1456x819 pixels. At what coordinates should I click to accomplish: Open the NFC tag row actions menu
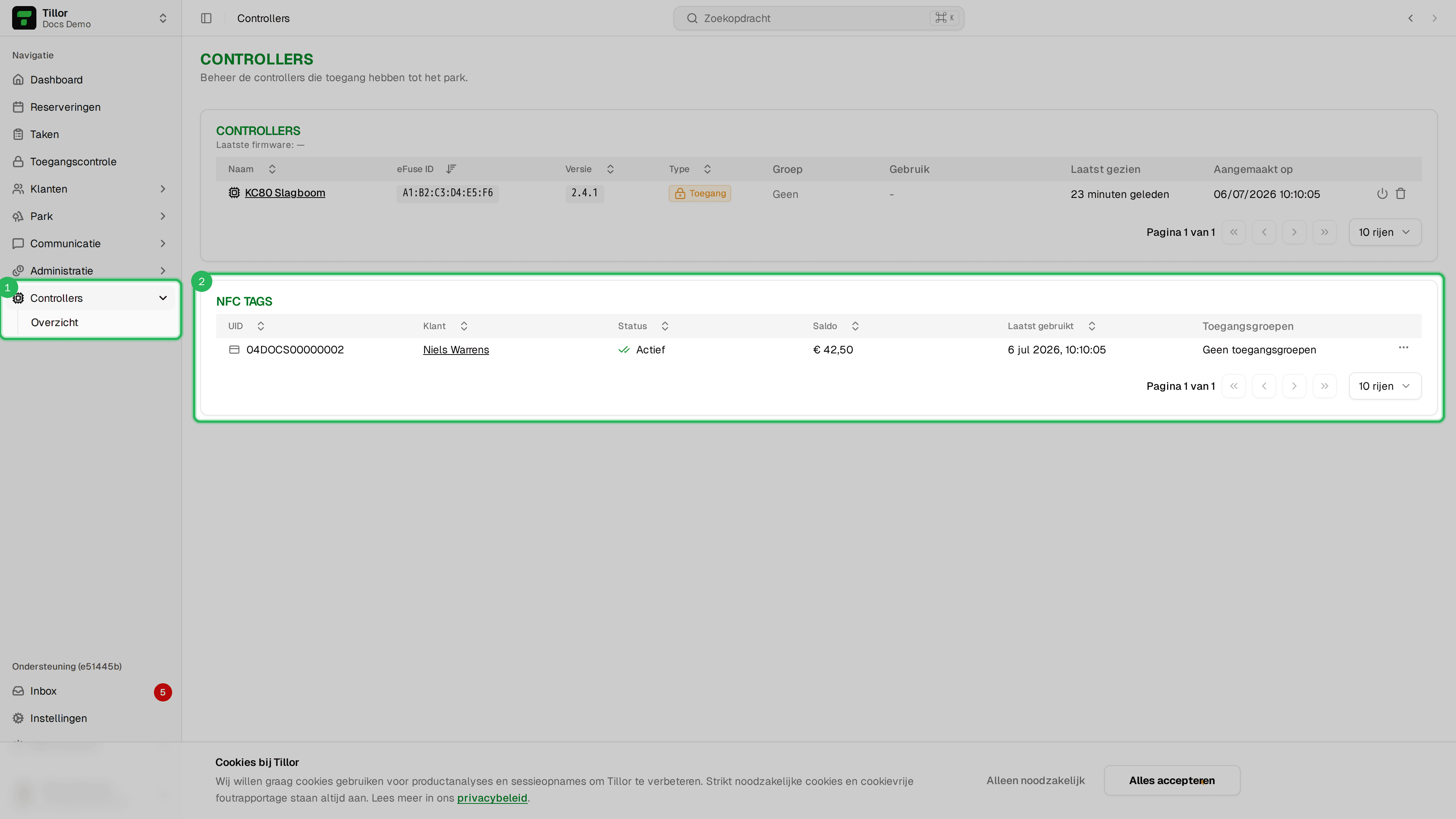coord(1403,348)
